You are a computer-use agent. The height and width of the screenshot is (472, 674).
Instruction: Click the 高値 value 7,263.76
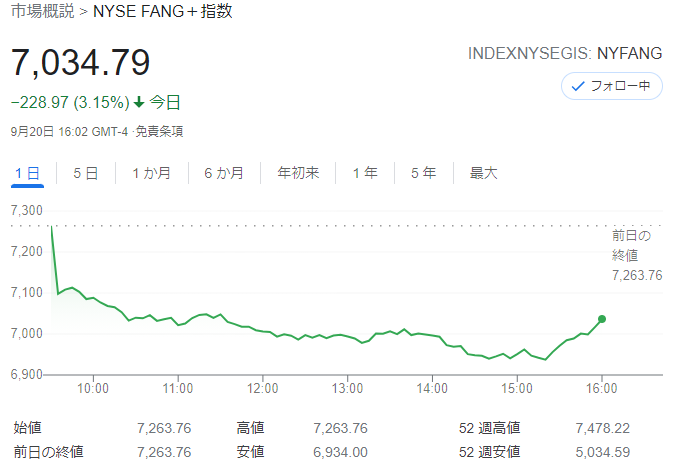[340, 428]
